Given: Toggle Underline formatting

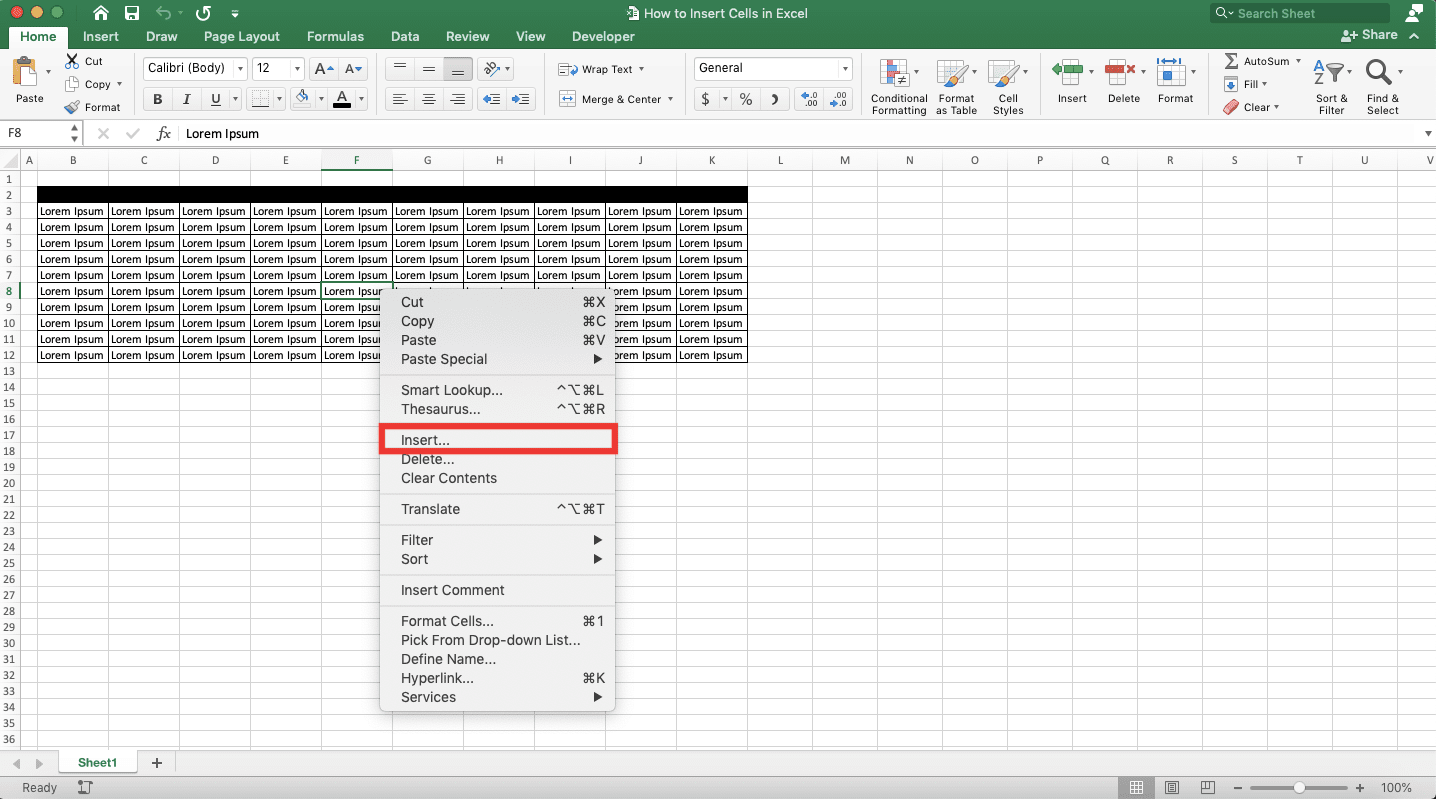Looking at the screenshot, I should coord(214,99).
